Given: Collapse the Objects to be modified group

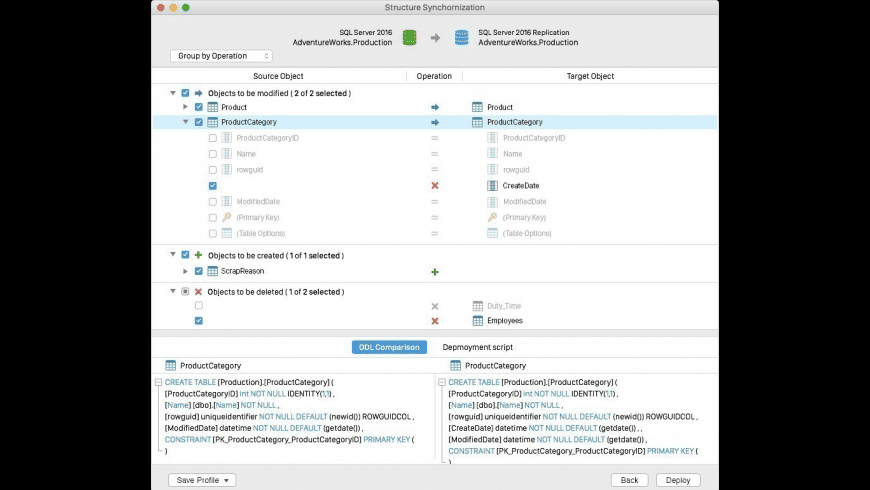Looking at the screenshot, I should click(x=172, y=93).
